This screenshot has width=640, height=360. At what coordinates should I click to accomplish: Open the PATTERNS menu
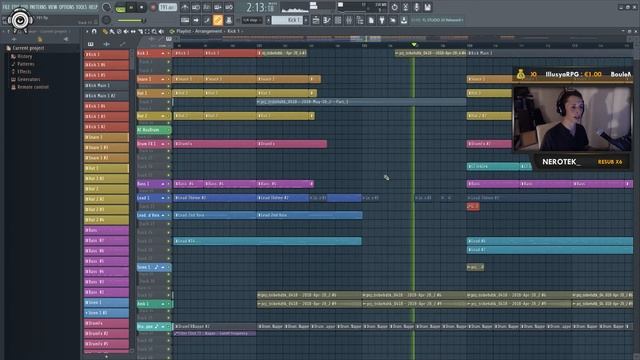point(38,7)
